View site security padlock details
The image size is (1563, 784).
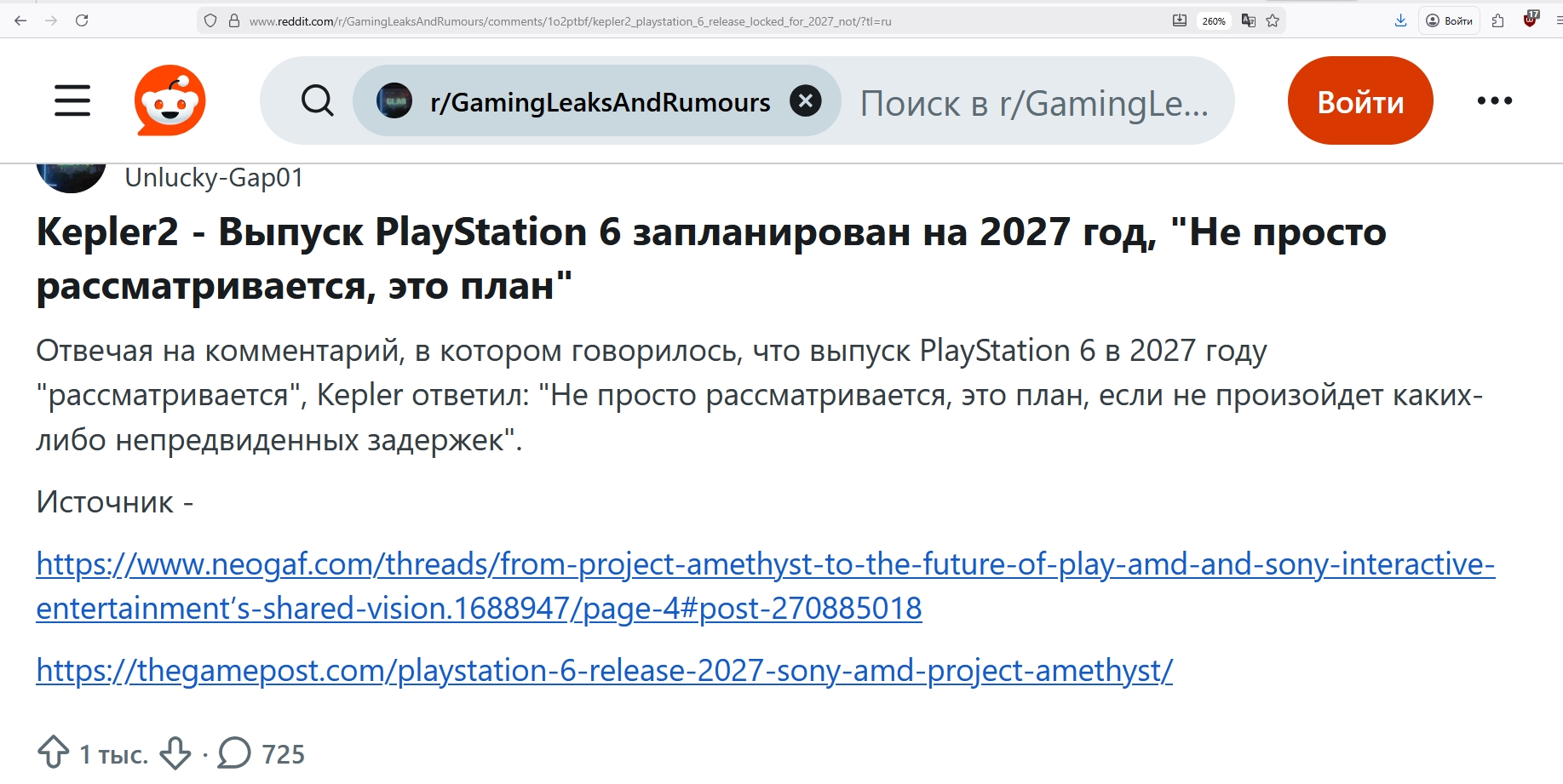(x=234, y=21)
